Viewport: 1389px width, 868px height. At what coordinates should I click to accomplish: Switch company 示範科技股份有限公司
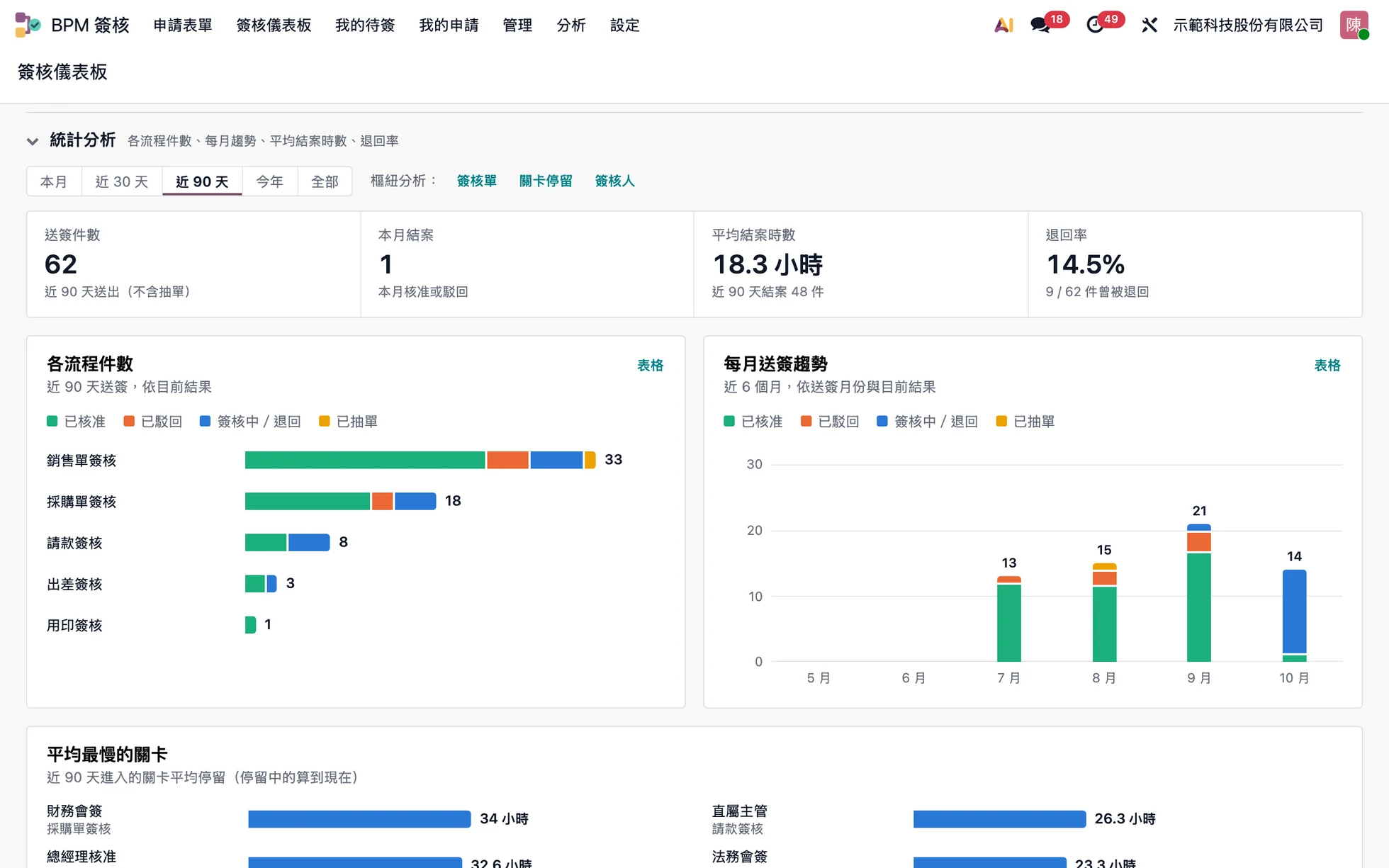pyautogui.click(x=1248, y=25)
